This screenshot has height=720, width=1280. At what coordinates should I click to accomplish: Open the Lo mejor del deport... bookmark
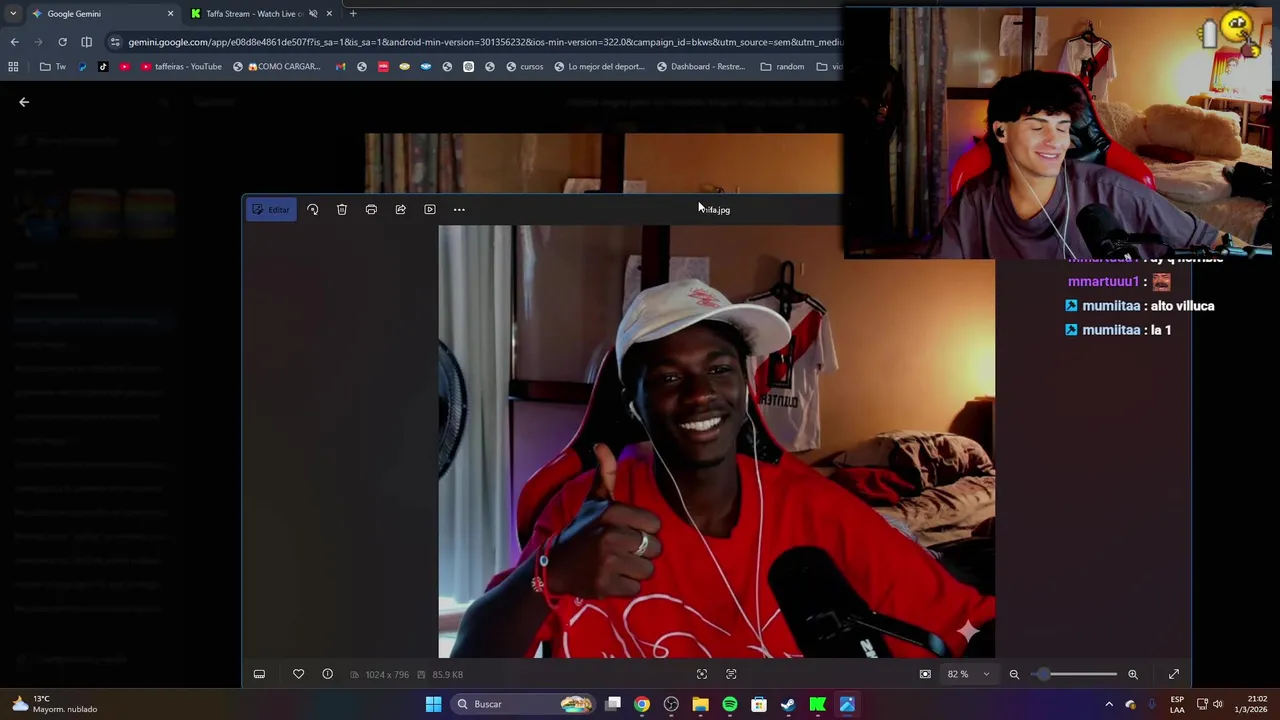(x=599, y=67)
